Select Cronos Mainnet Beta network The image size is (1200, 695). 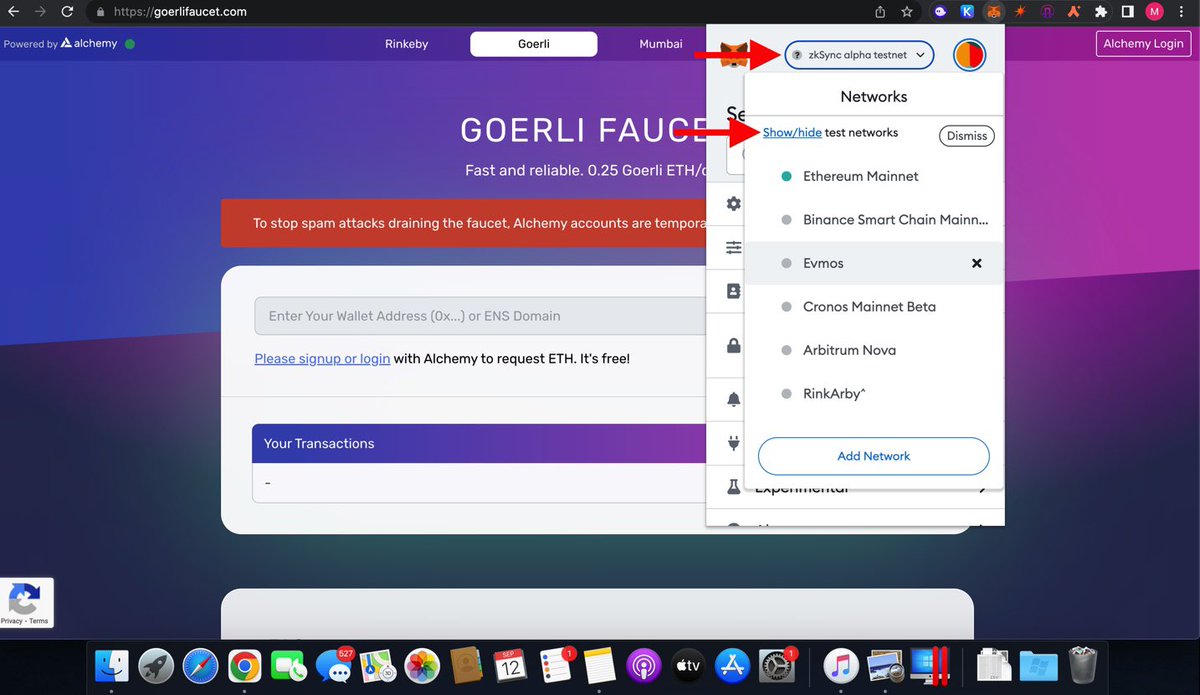click(874, 307)
